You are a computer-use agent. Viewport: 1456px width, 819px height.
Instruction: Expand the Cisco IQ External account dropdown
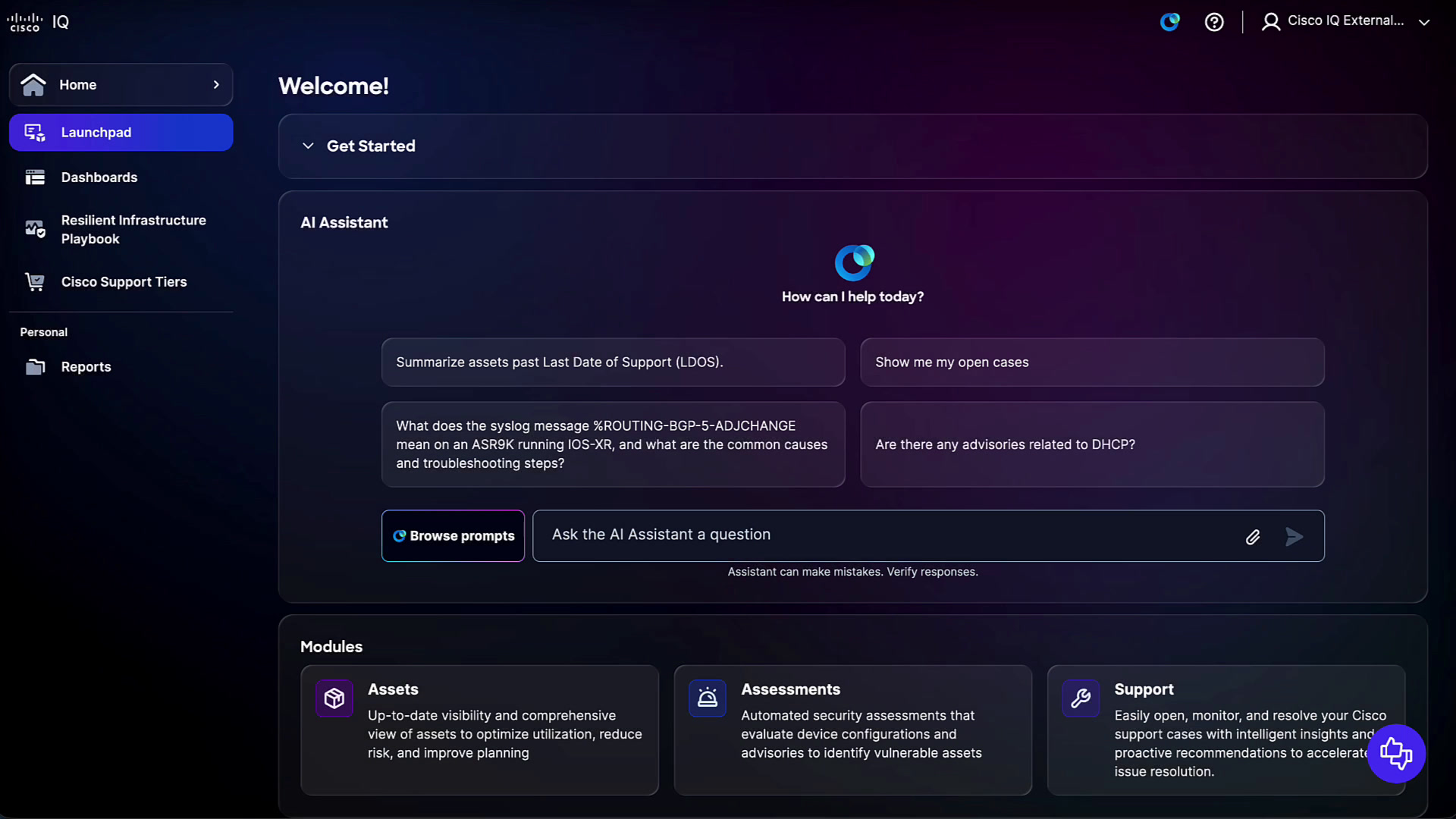click(x=1424, y=22)
